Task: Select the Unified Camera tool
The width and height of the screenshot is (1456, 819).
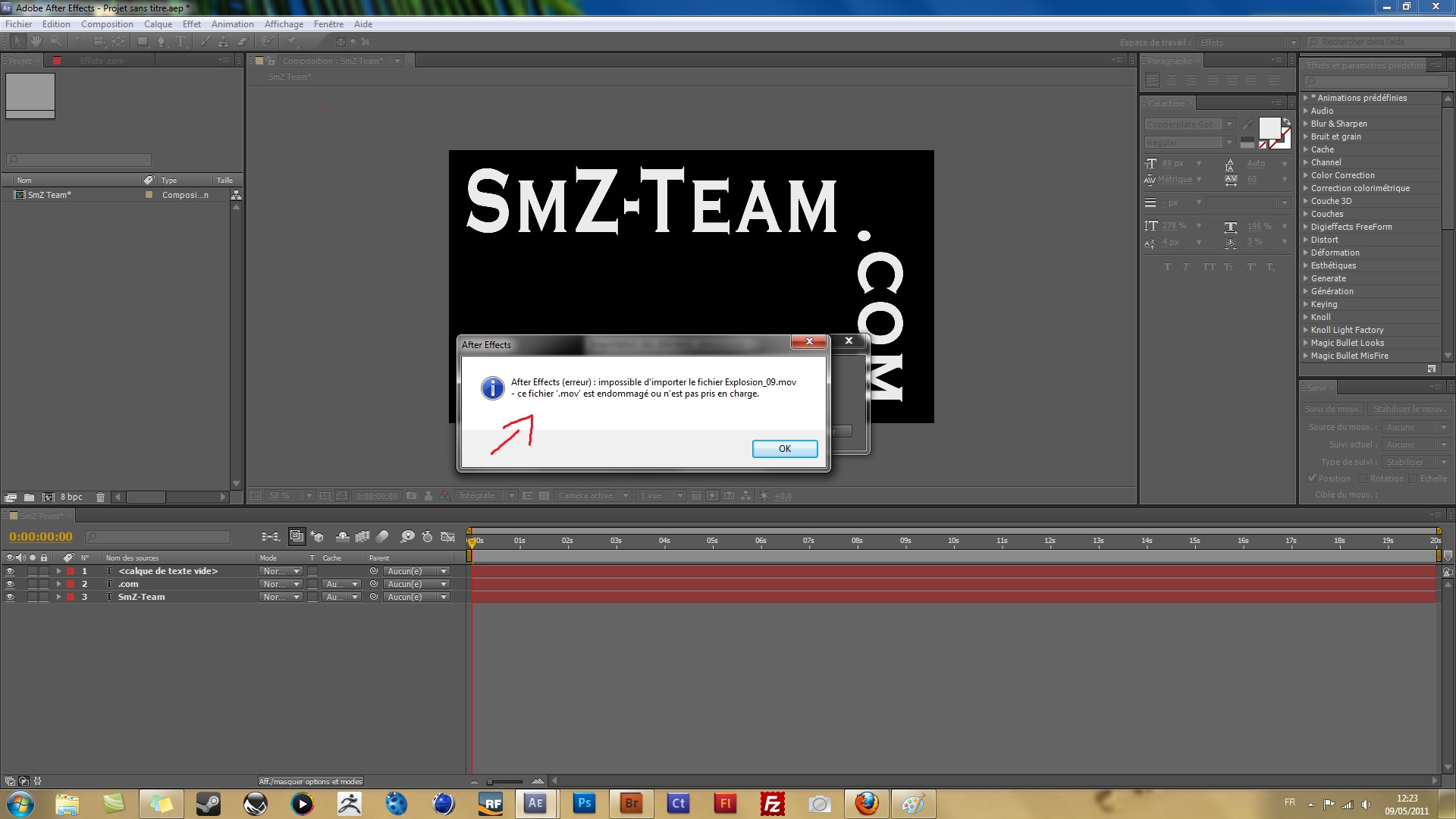Action: pyautogui.click(x=99, y=42)
